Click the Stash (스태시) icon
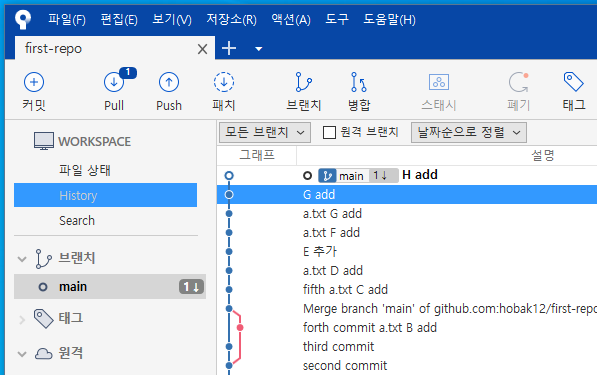Image resolution: width=597 pixels, height=375 pixels. point(439,82)
